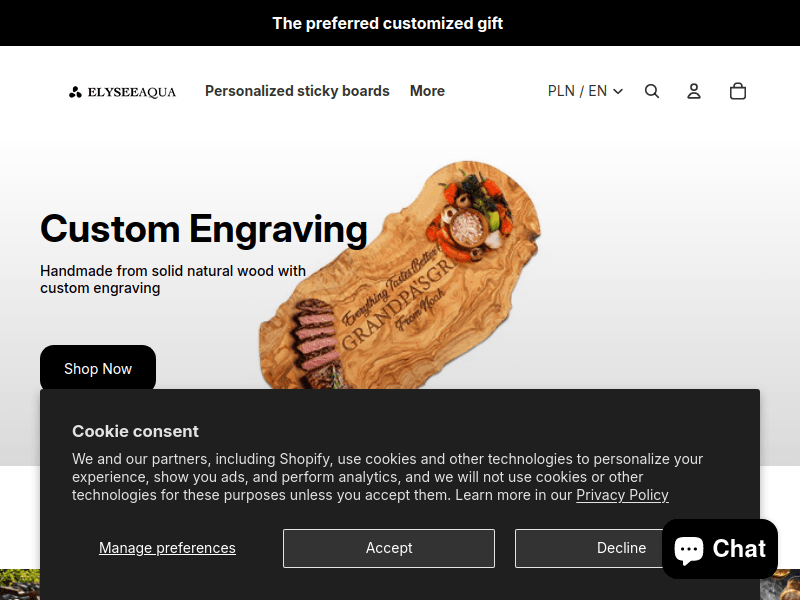The image size is (800, 600).
Task: Open the account profile icon
Action: 693,91
